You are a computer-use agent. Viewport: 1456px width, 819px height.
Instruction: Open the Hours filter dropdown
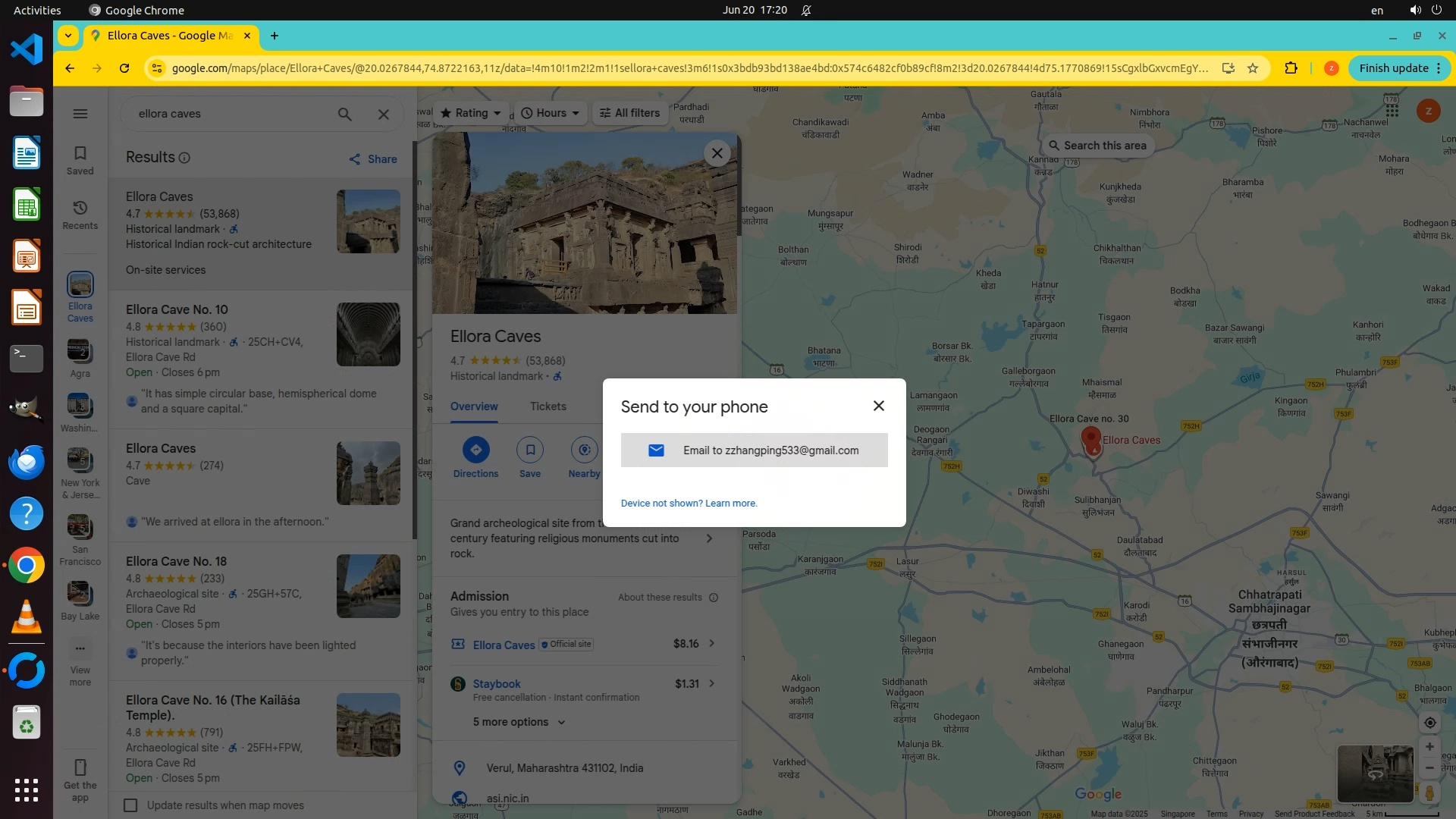tap(551, 113)
